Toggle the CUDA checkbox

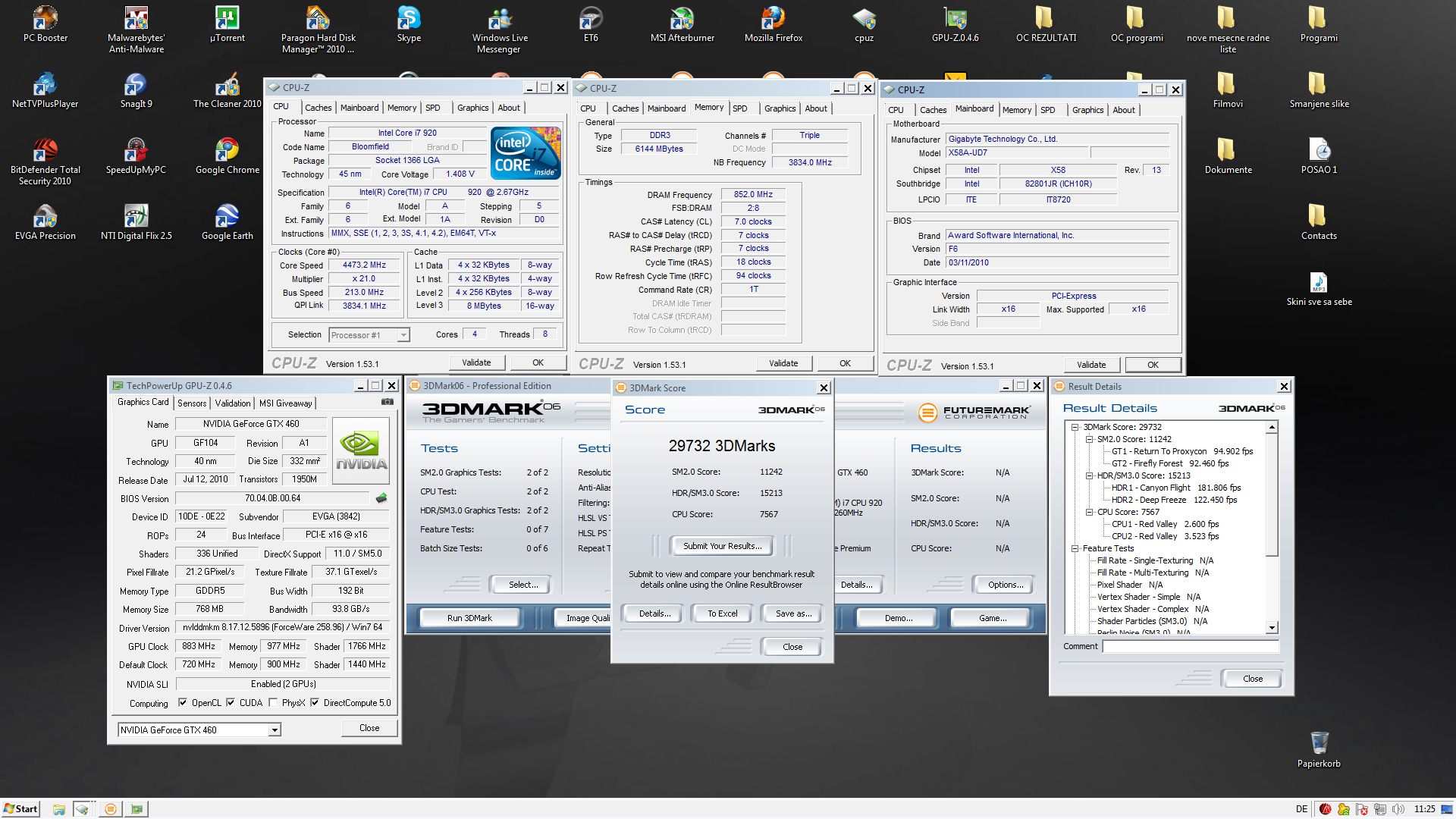[x=231, y=703]
